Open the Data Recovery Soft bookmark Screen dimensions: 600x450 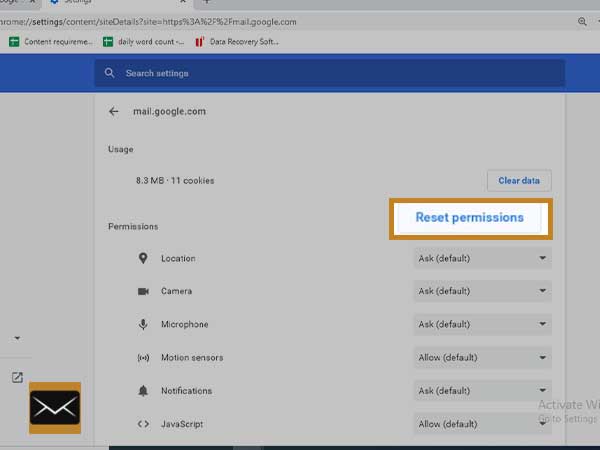tap(236, 41)
